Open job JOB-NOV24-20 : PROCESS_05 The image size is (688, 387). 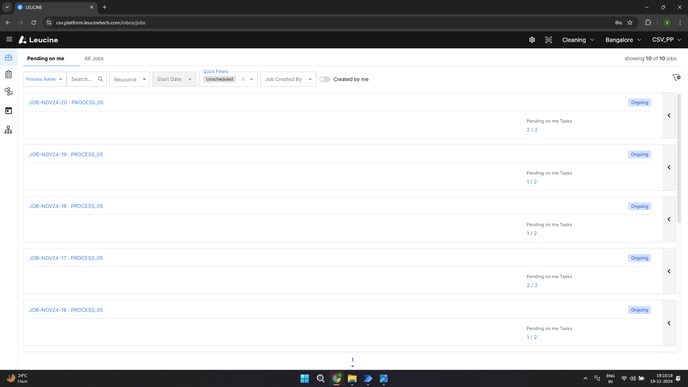[66, 103]
